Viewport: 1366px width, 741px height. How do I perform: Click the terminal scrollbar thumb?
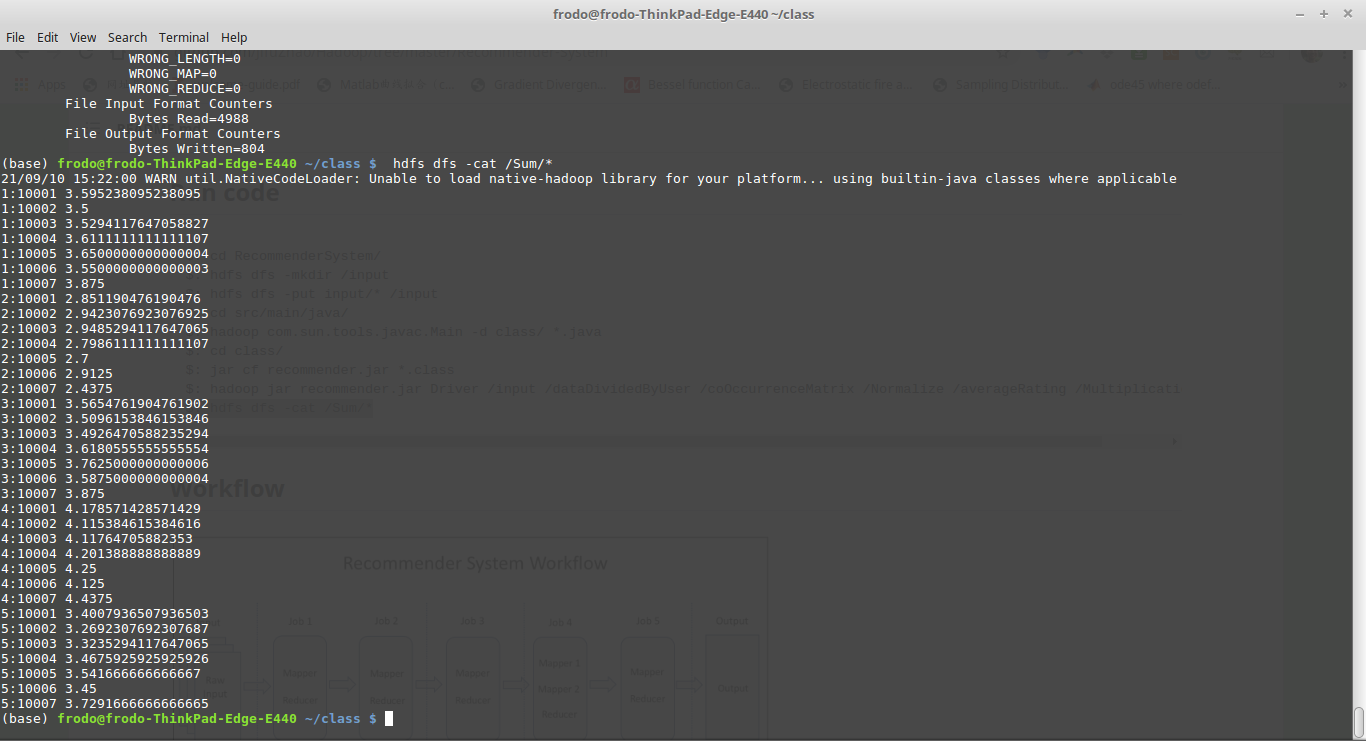(1358, 721)
